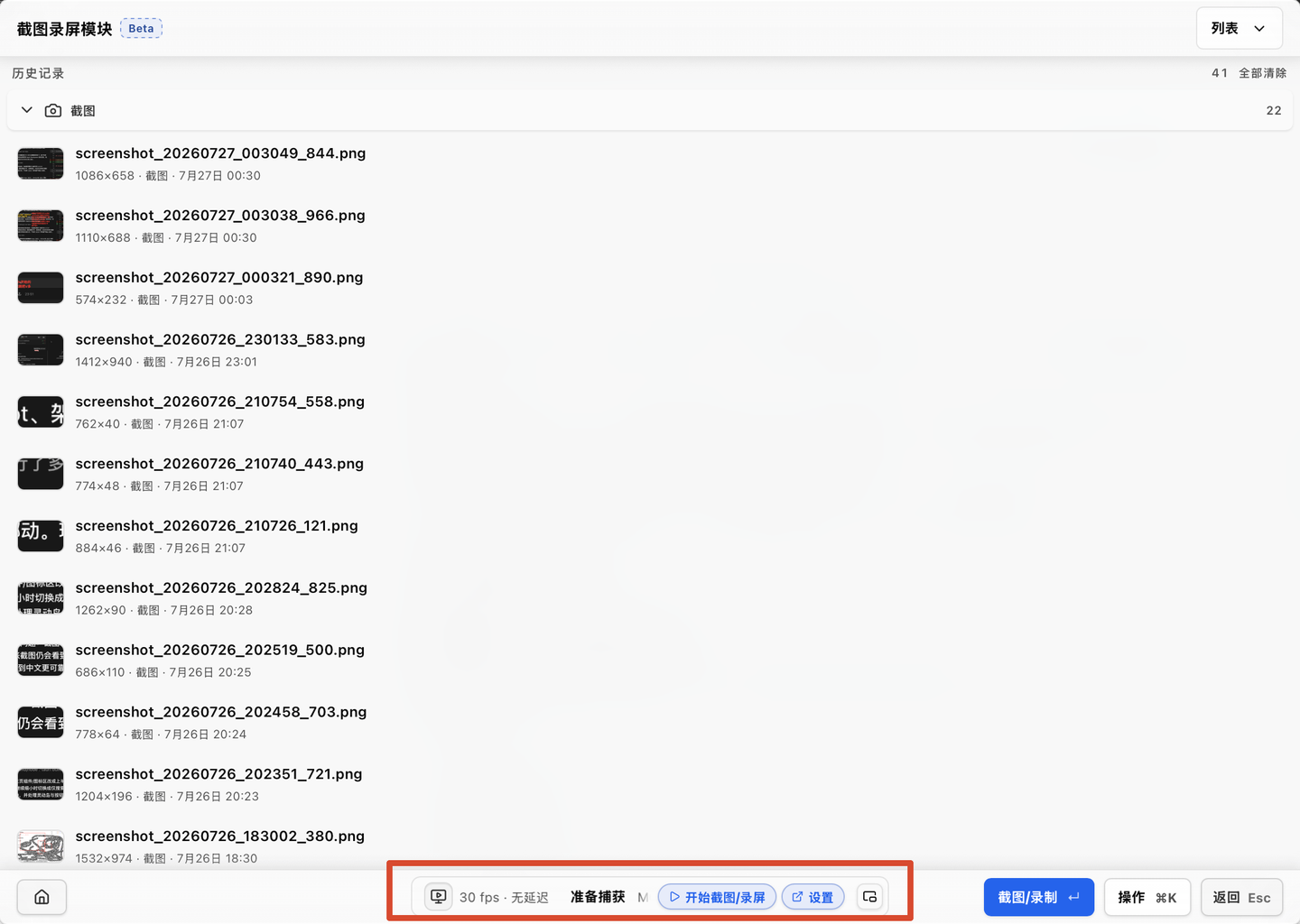Select thumbnail of screenshot_20260726_202824_825.png
1300x924 pixels.
click(41, 598)
